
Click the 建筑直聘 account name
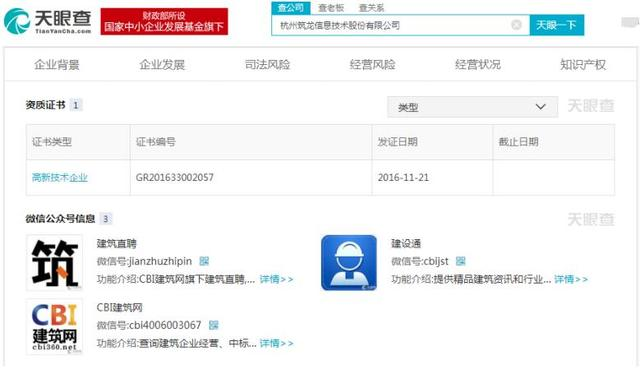(116, 244)
